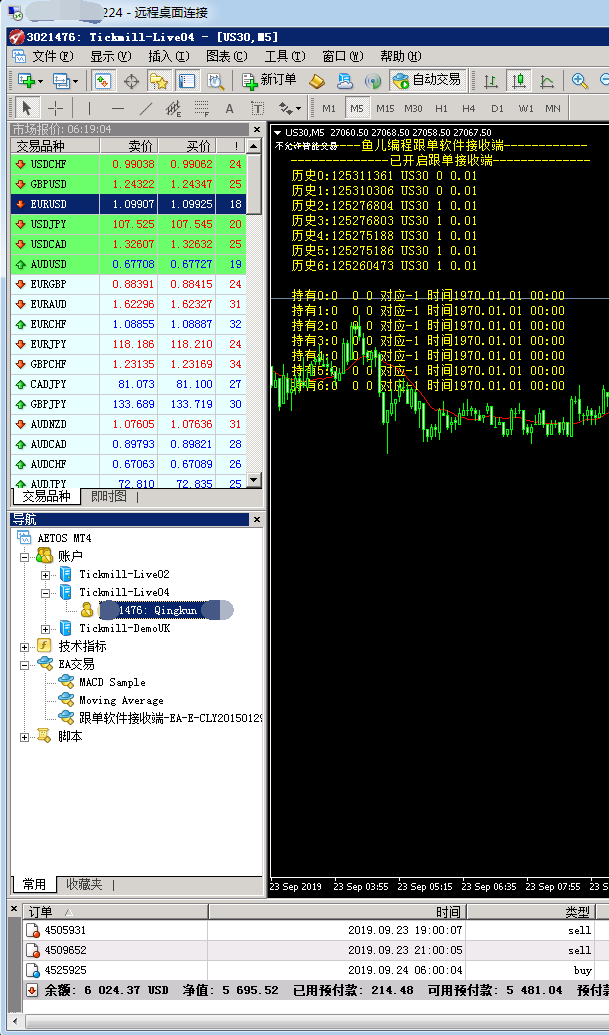The height and width of the screenshot is (1035, 609).
Task: Select the candlestick chart type icon
Action: pos(519,81)
